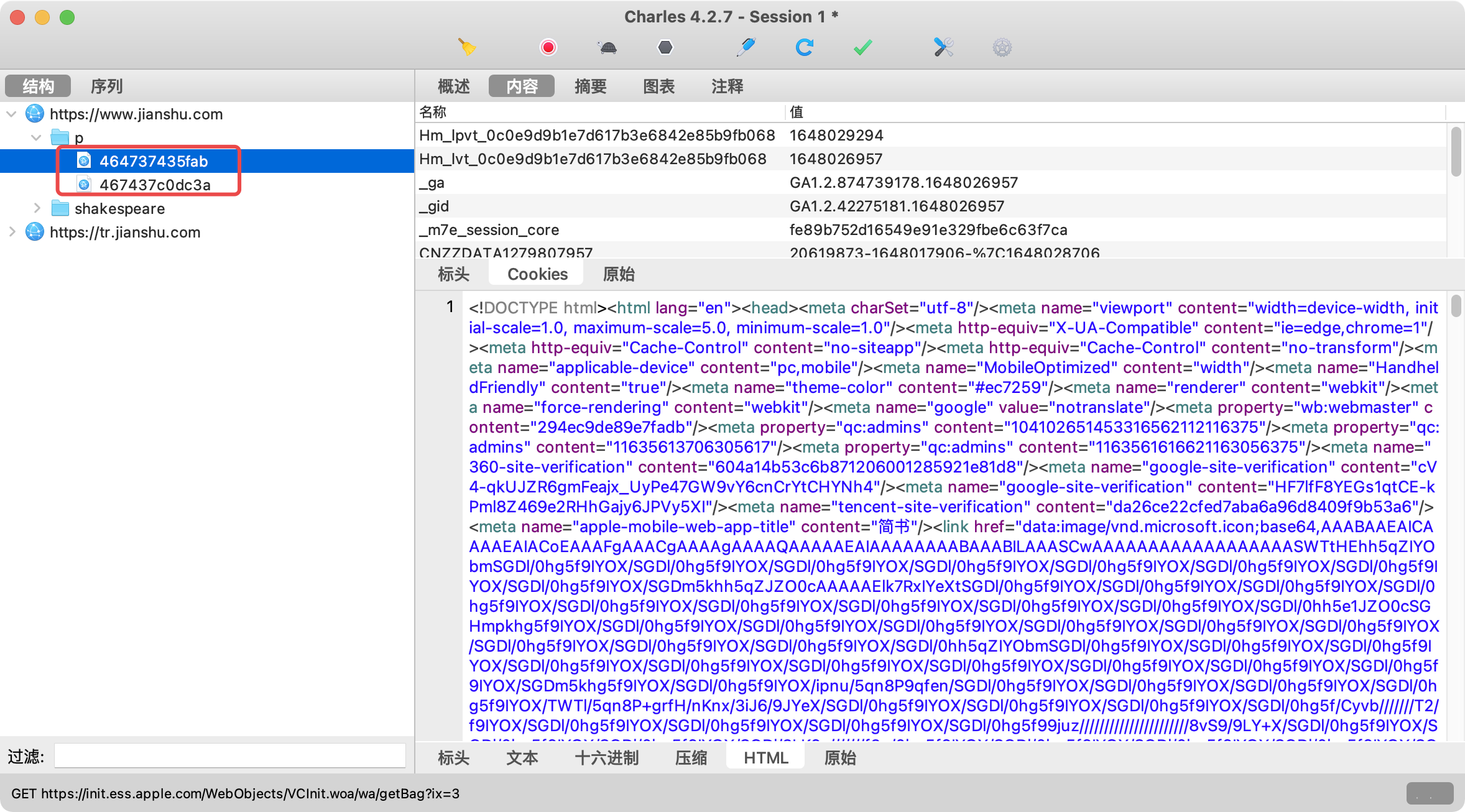Clear the session with the broom icon
This screenshot has height=812, width=1465.
(467, 47)
